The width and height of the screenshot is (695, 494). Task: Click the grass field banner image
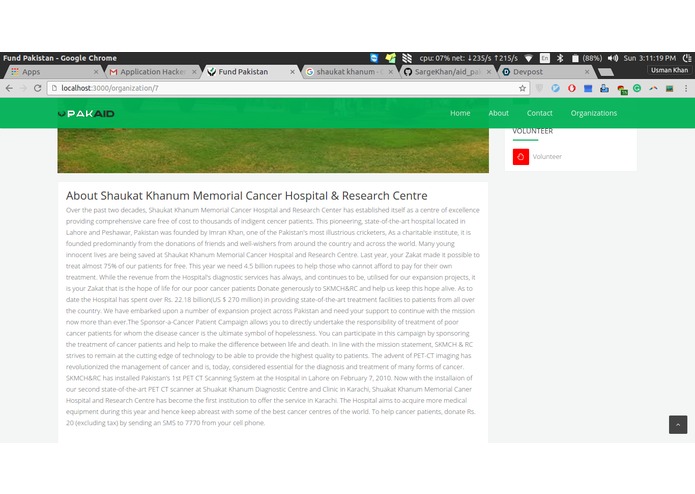click(x=273, y=150)
